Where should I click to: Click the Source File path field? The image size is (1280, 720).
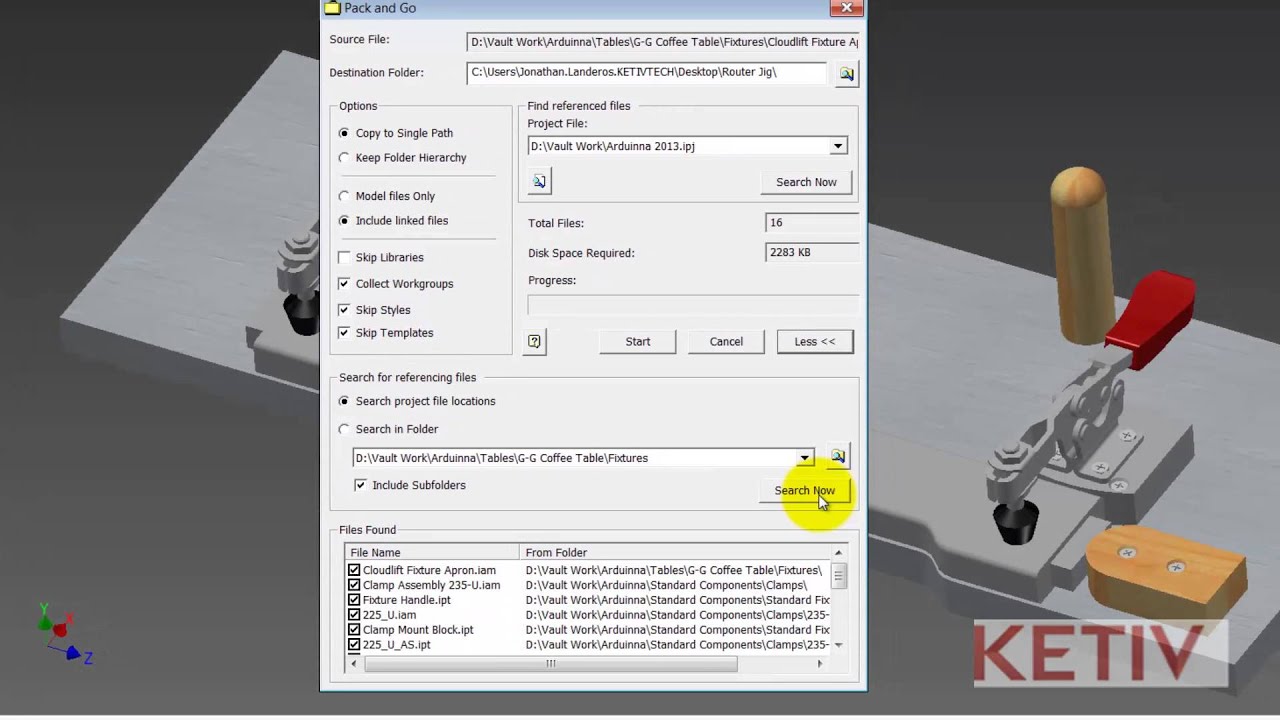pyautogui.click(x=663, y=42)
